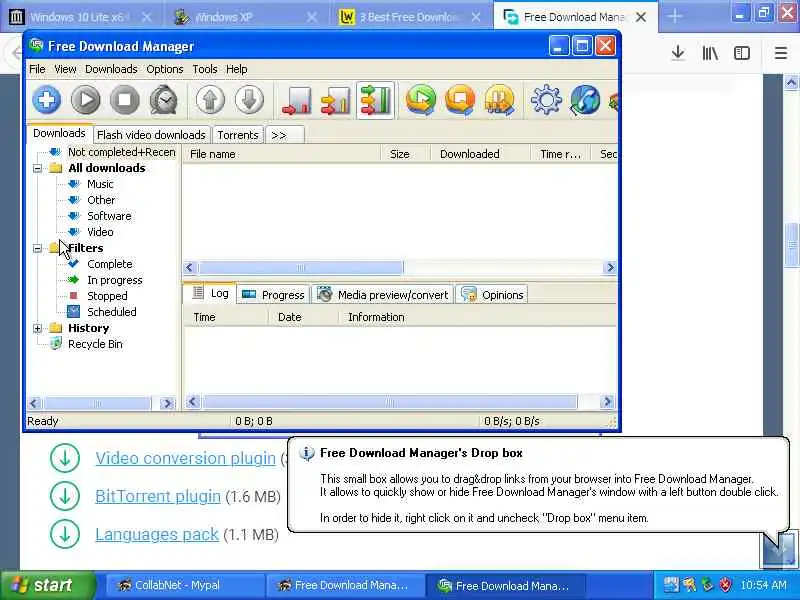
Task: Select the Other category
Action: (101, 200)
